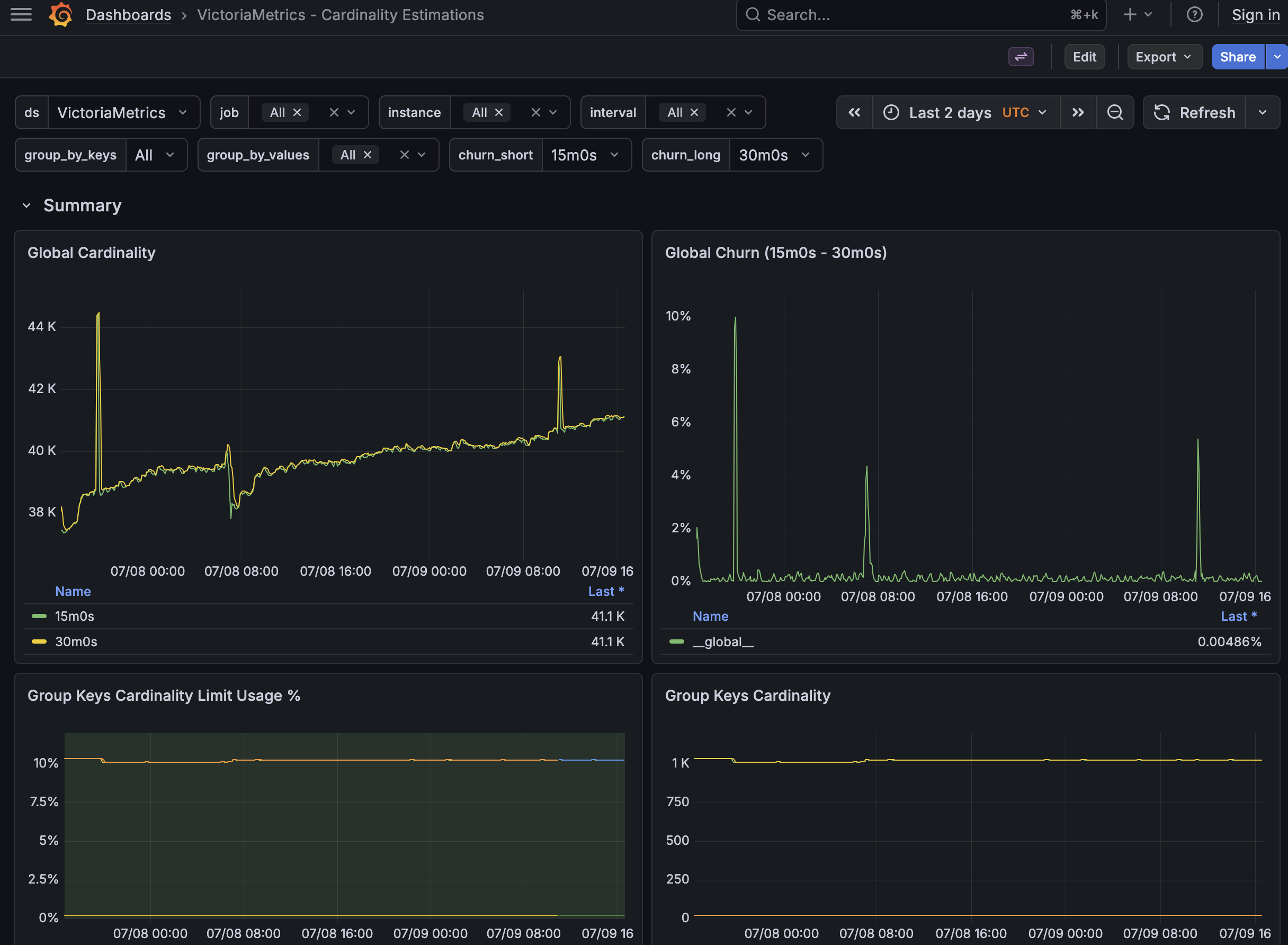
Task: Click the Share button
Action: coord(1238,57)
